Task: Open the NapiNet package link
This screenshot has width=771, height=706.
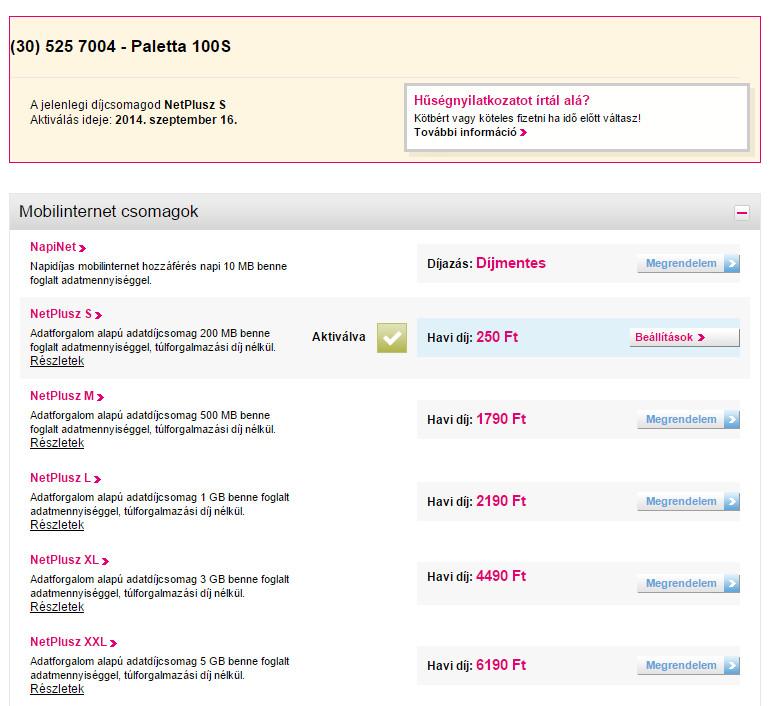Action: [58, 247]
